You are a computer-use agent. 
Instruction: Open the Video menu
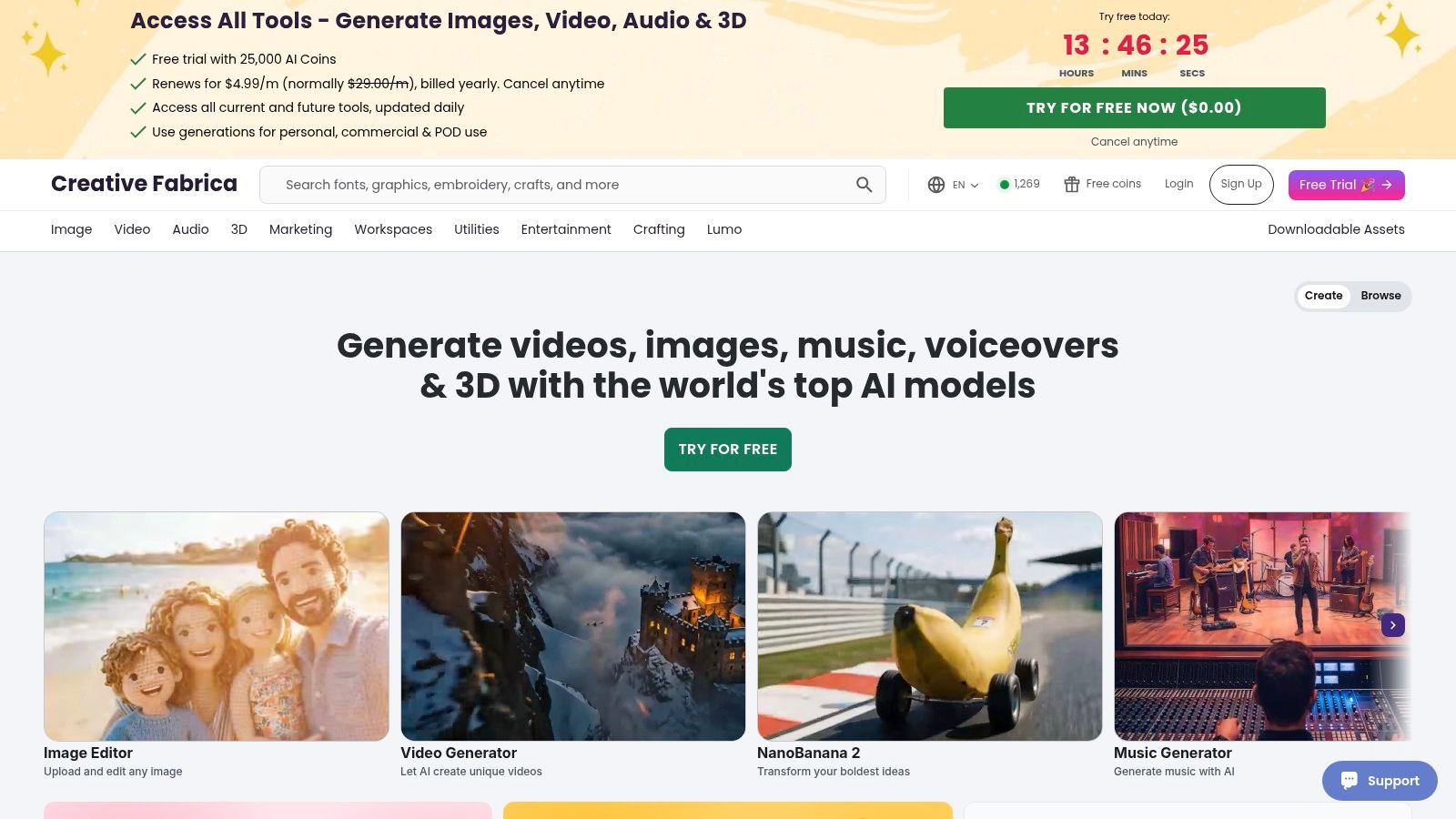[x=132, y=229]
